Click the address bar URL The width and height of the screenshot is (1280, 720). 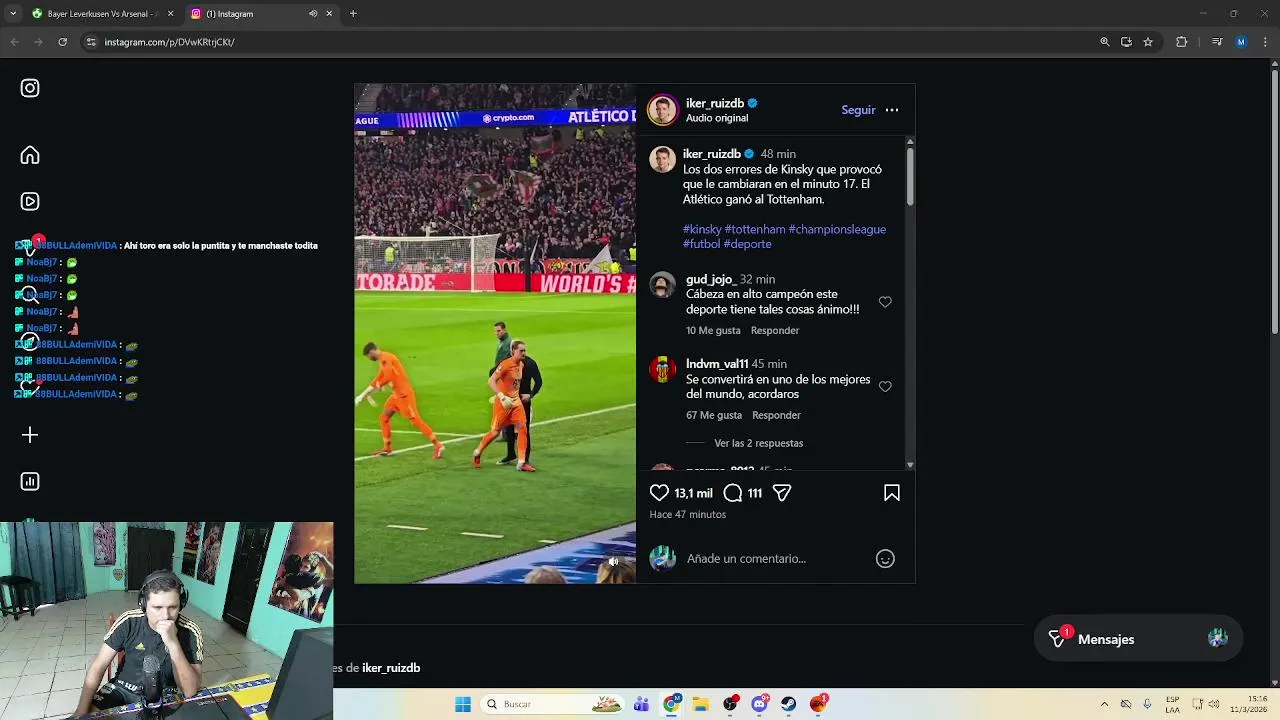(x=170, y=42)
